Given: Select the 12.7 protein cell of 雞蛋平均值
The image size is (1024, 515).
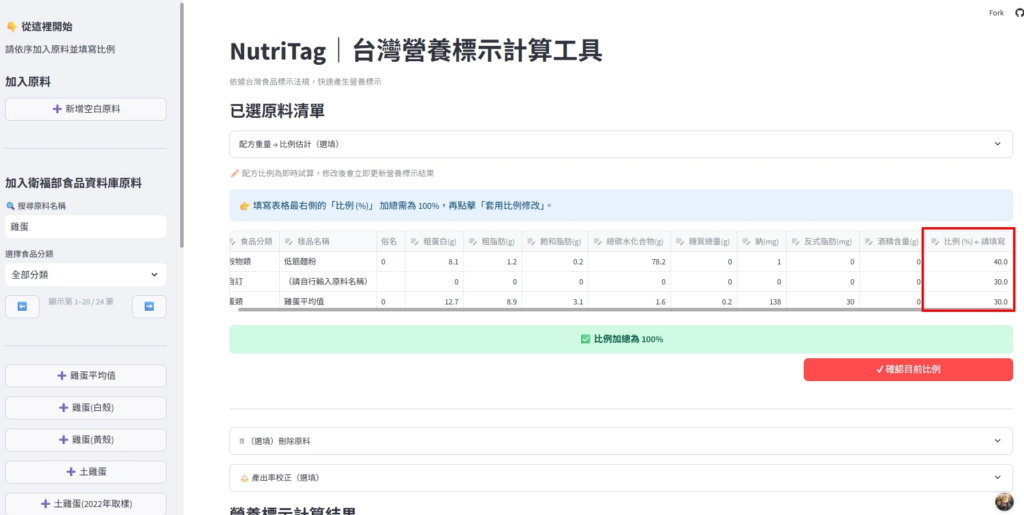Looking at the screenshot, I should [x=434, y=302].
